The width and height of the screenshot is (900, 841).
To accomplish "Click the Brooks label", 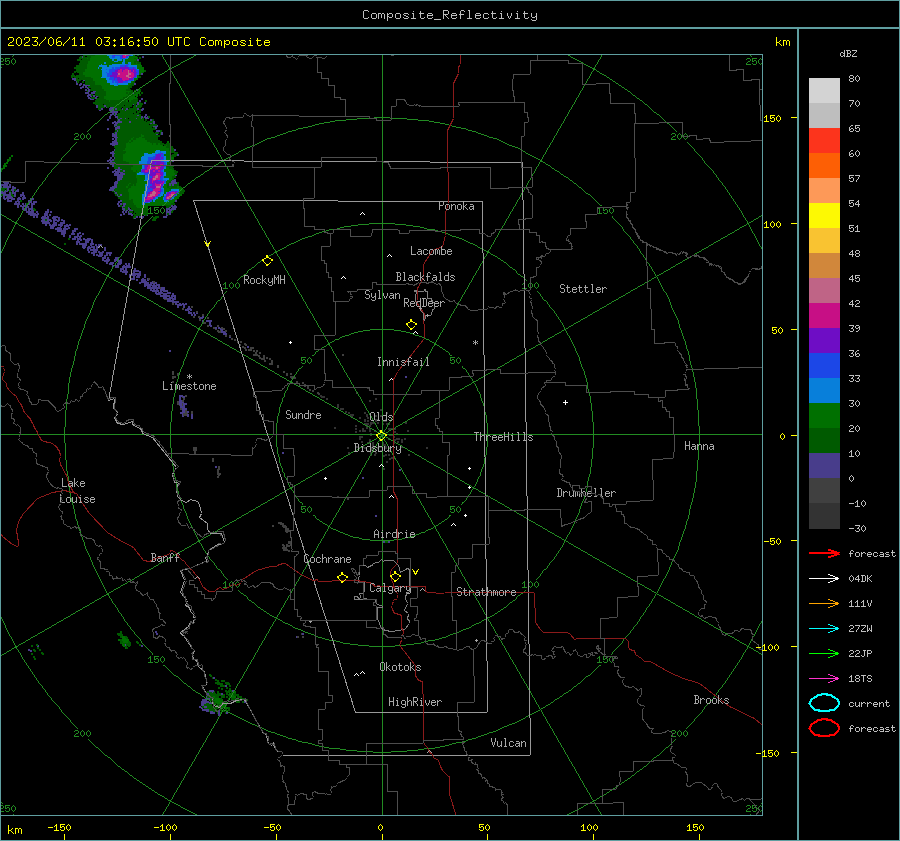I will tap(711, 700).
